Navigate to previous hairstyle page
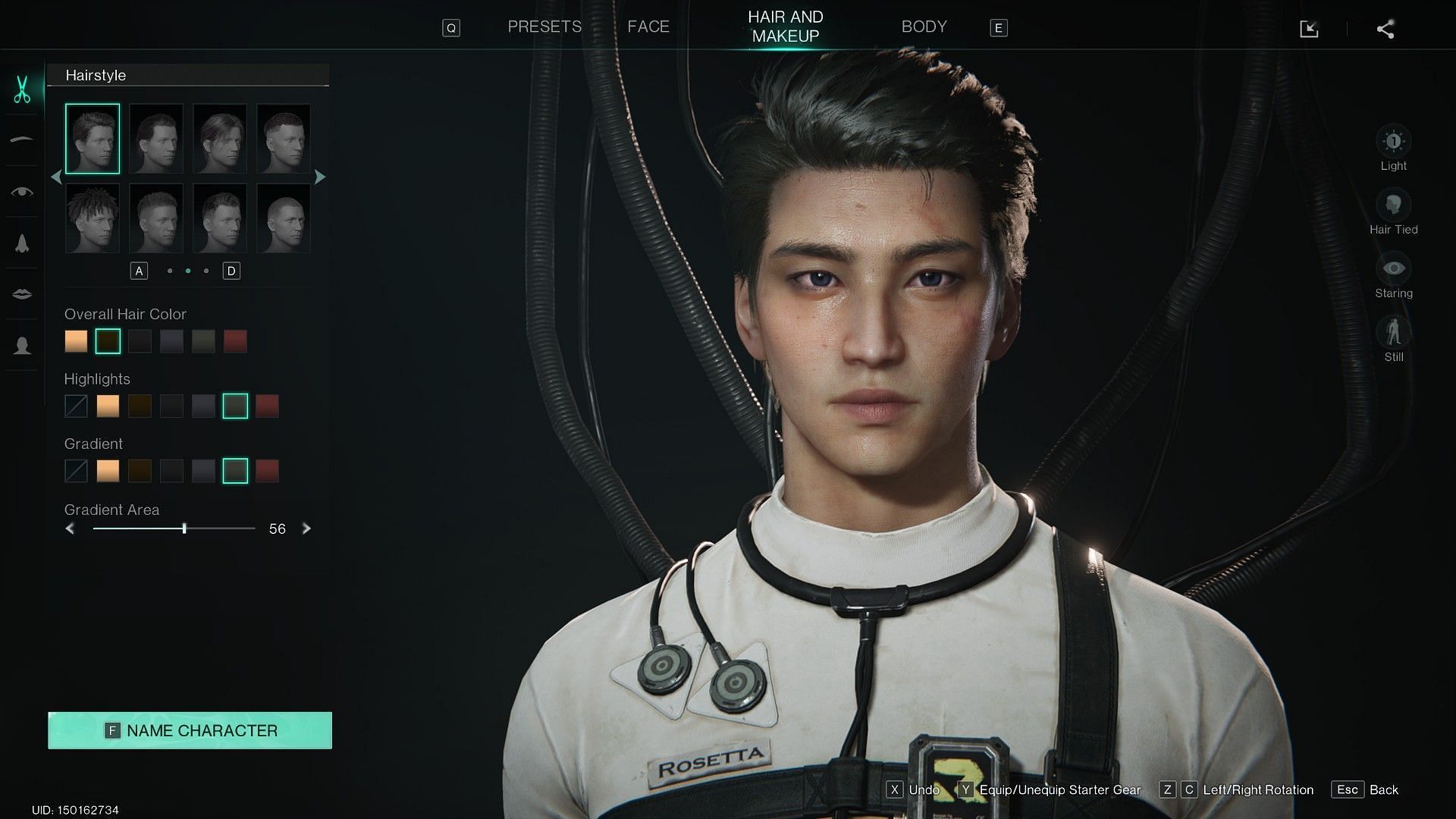This screenshot has height=819, width=1456. point(55,177)
